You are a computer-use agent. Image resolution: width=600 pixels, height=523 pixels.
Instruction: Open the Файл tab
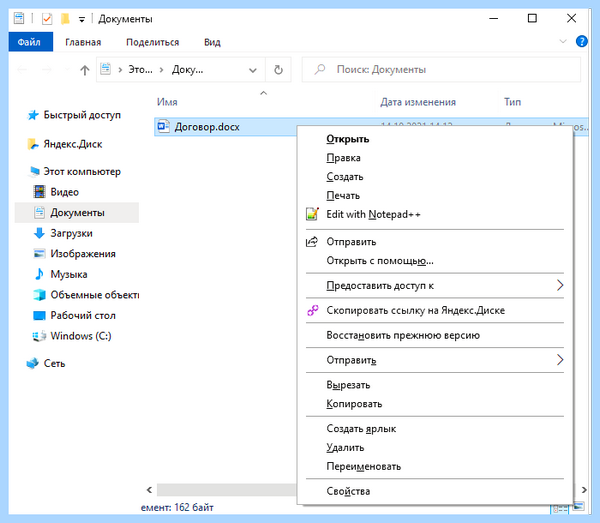(31, 42)
